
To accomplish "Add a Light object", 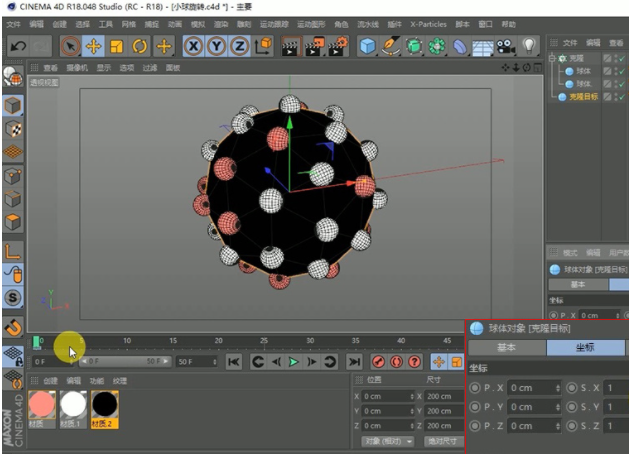I will 529,46.
